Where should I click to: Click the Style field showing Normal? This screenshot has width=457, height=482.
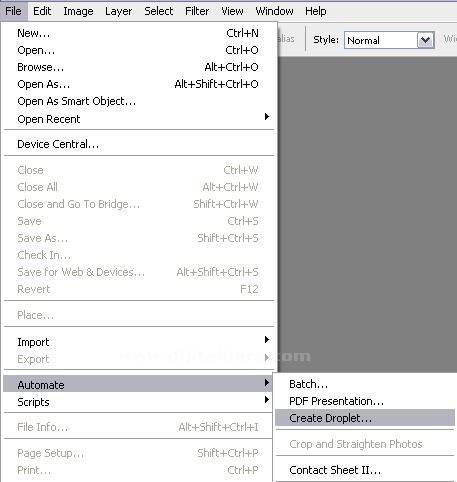click(x=389, y=40)
